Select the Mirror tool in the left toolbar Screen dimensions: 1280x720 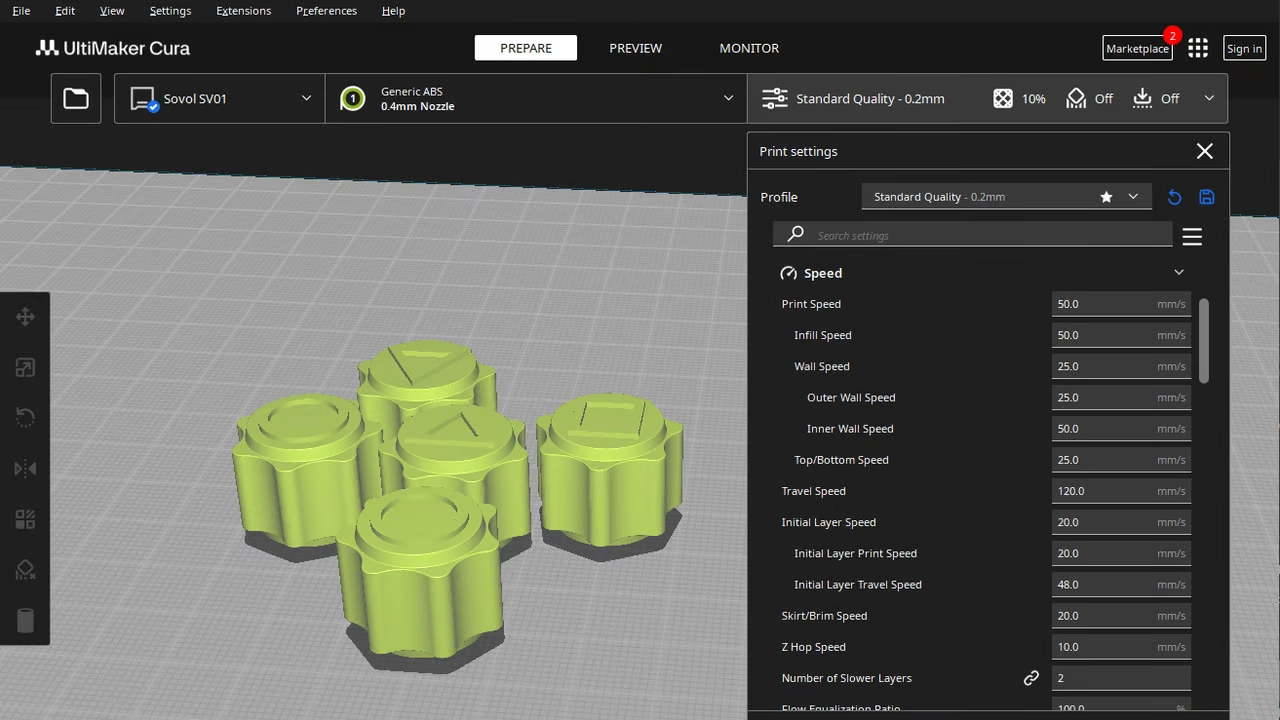pyautogui.click(x=25, y=468)
